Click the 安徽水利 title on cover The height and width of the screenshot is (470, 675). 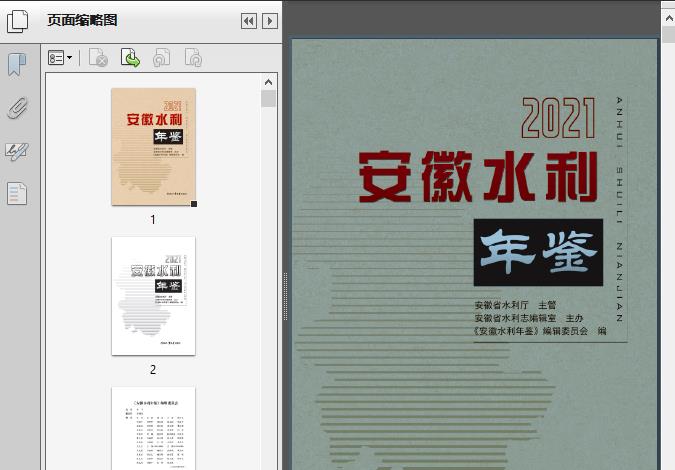tap(478, 176)
